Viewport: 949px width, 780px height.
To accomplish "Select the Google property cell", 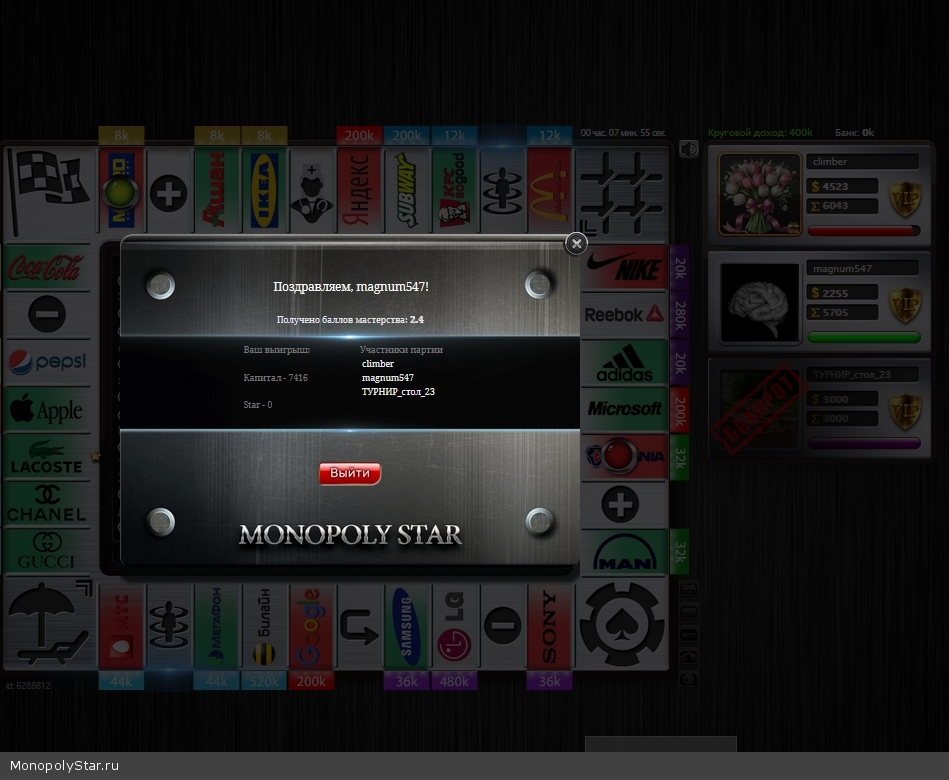I will [312, 627].
